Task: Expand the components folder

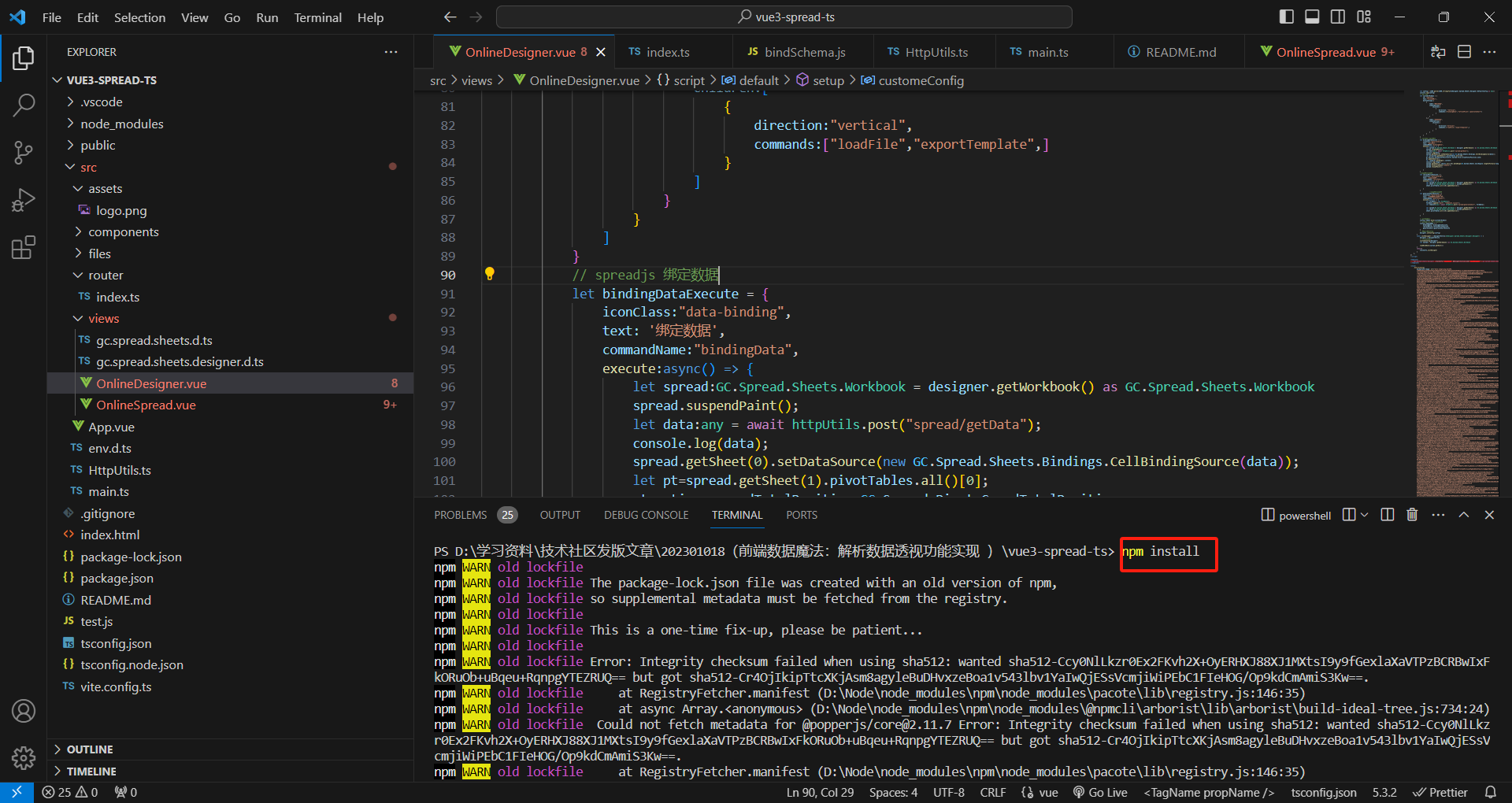Action: pos(123,231)
